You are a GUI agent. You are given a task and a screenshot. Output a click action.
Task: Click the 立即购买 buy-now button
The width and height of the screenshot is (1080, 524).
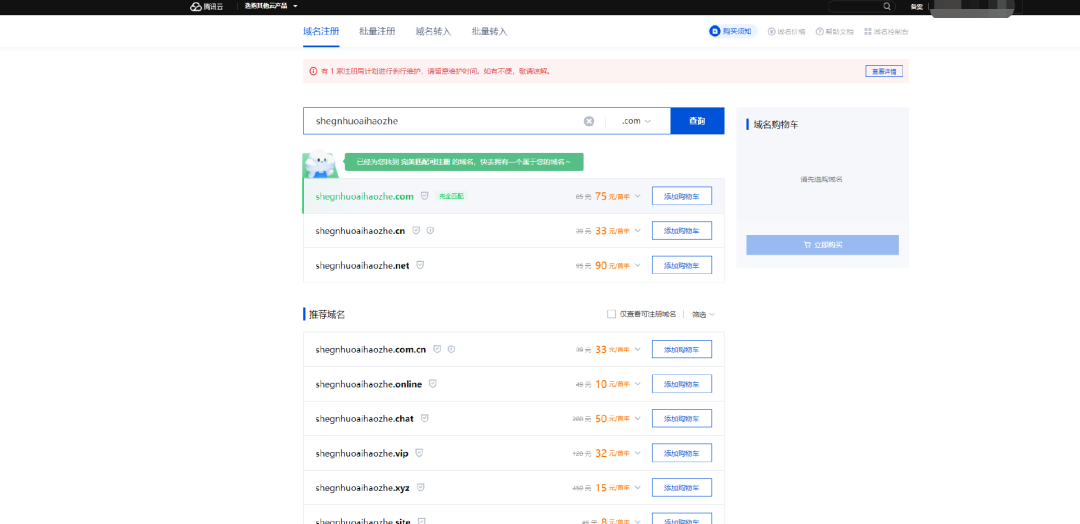(x=822, y=244)
